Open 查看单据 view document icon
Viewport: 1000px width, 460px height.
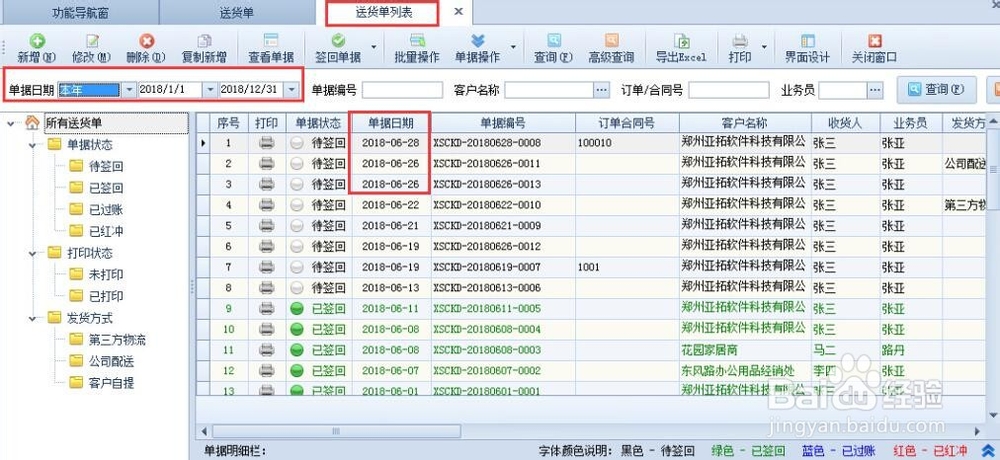(271, 41)
